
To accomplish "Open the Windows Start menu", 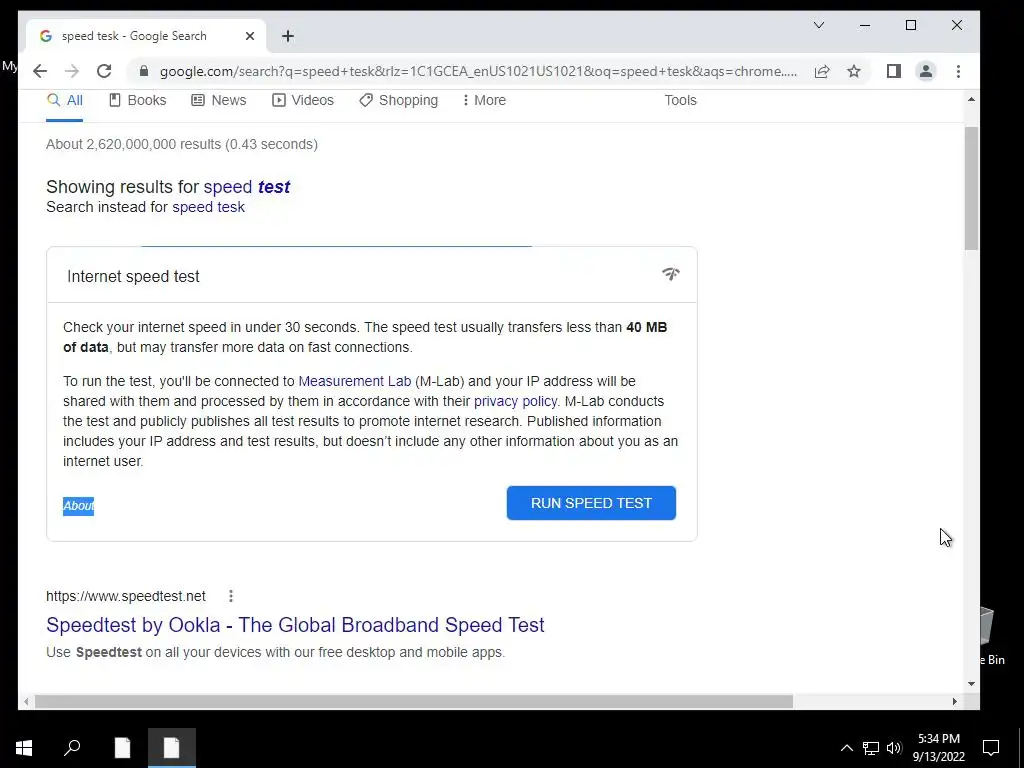I will click(24, 747).
